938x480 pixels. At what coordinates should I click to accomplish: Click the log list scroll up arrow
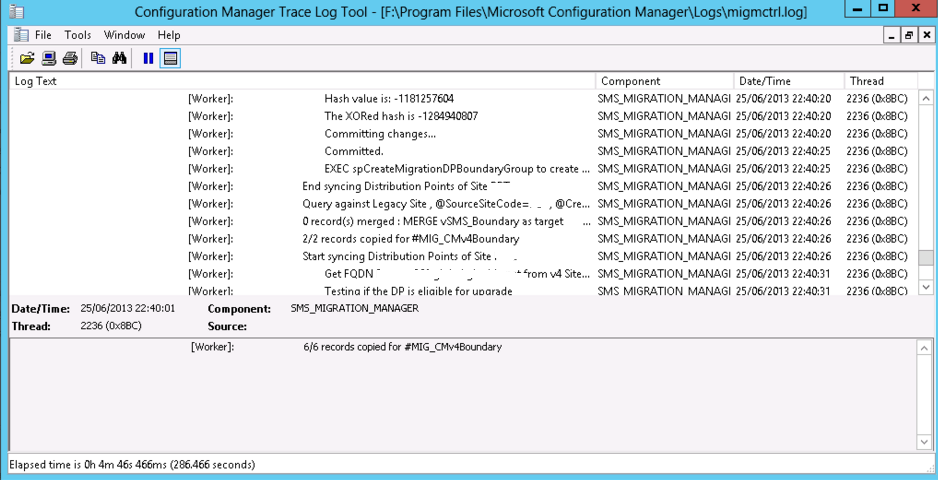pos(925,98)
